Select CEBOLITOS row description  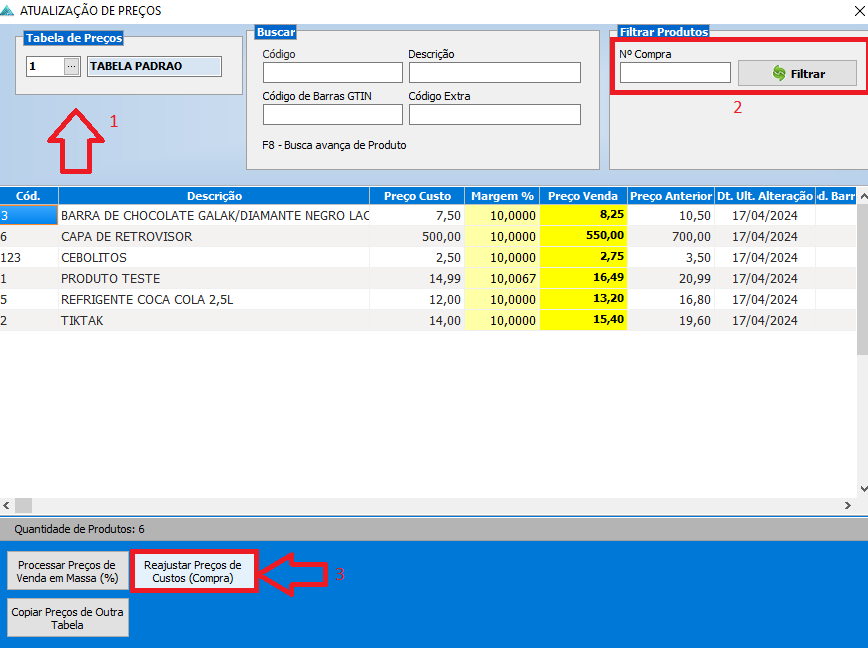click(x=214, y=257)
